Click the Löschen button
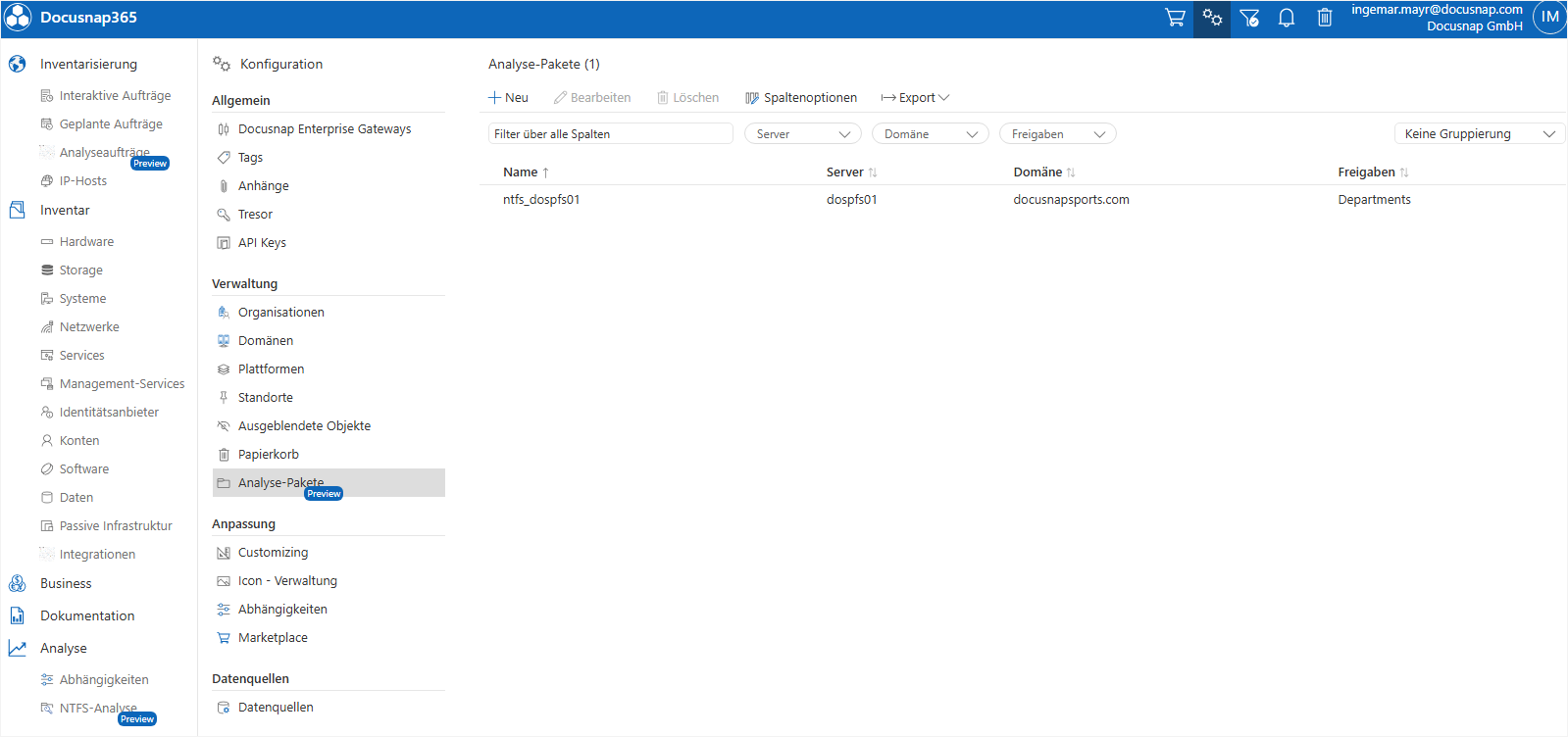Image resolution: width=1568 pixels, height=737 pixels. 688,98
